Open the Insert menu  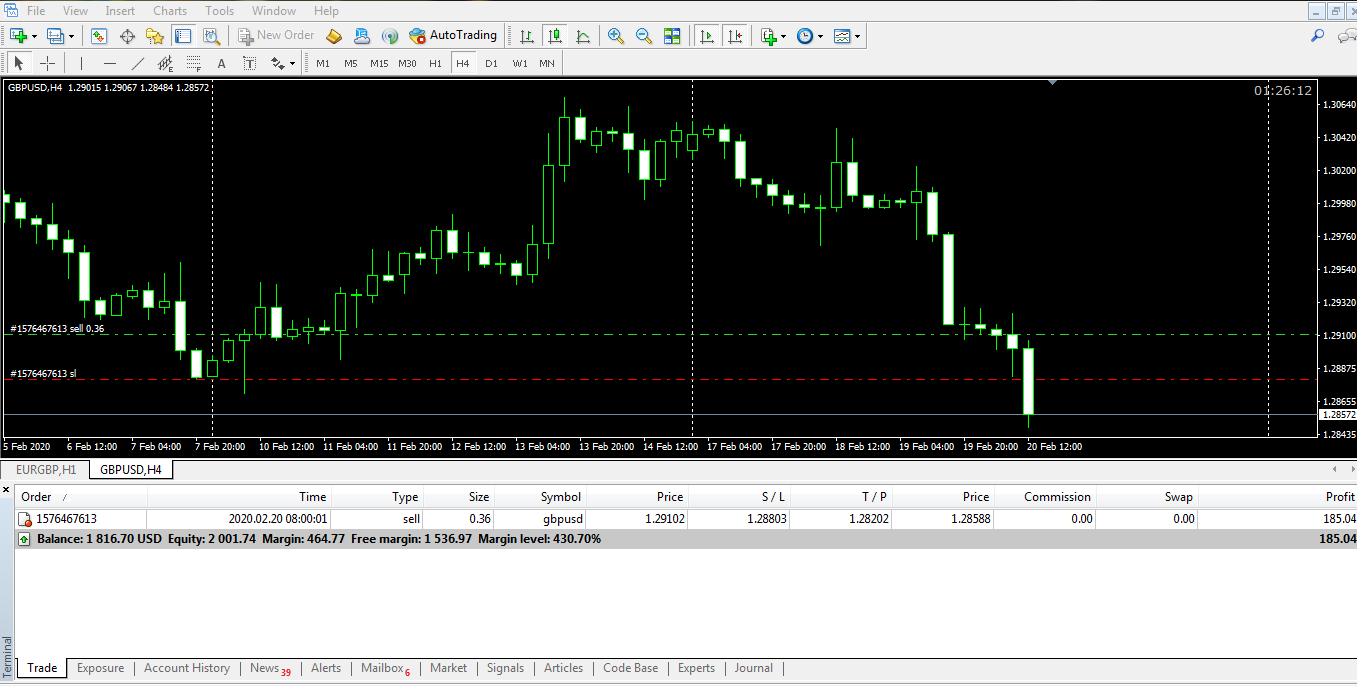click(x=120, y=11)
